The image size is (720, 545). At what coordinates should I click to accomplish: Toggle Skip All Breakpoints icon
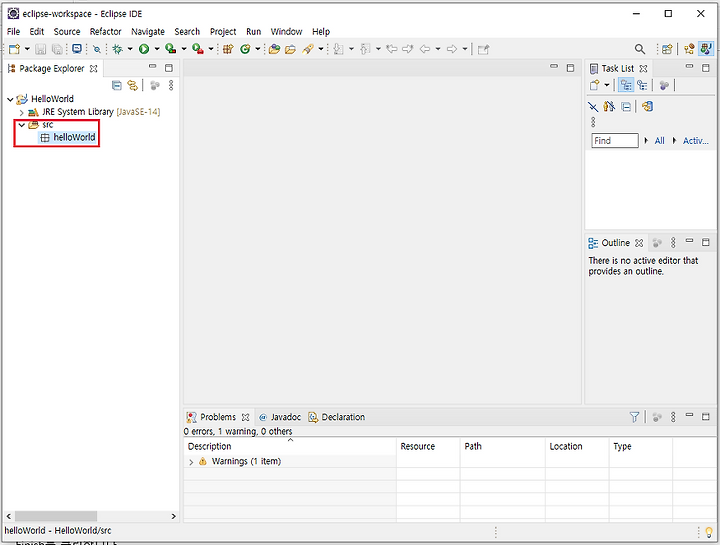tap(97, 49)
